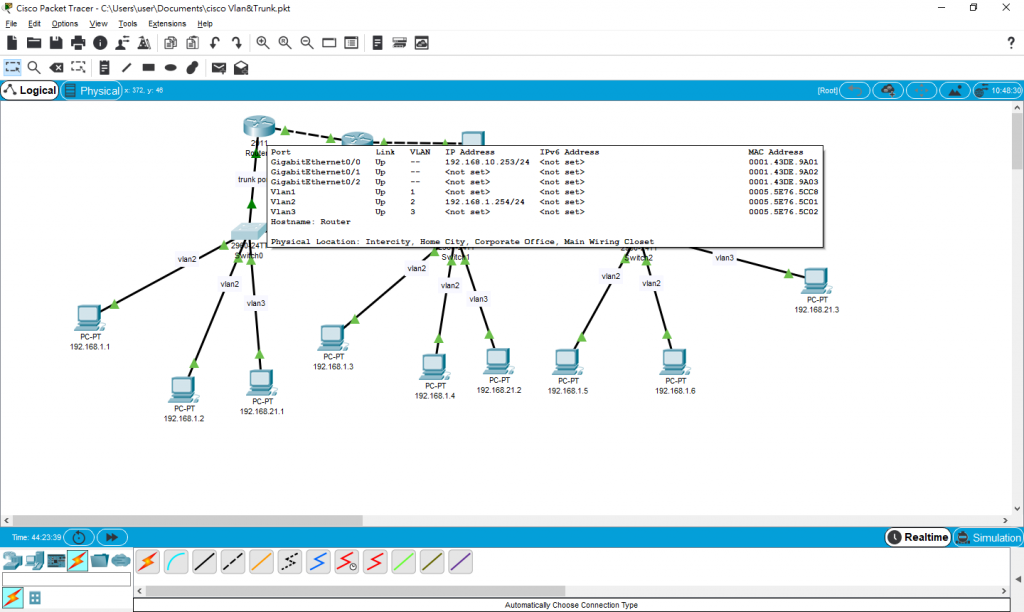The height and width of the screenshot is (612, 1024).
Task: Reset workspace zoom level
Action: 285,43
